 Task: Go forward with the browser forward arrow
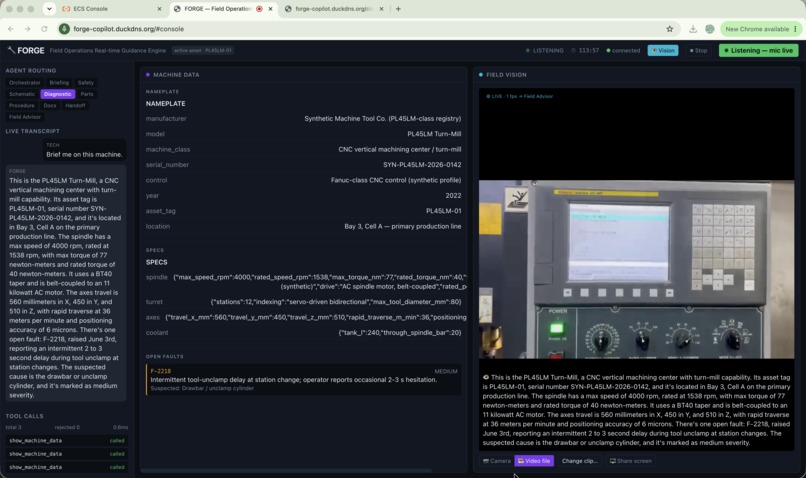tap(27, 29)
